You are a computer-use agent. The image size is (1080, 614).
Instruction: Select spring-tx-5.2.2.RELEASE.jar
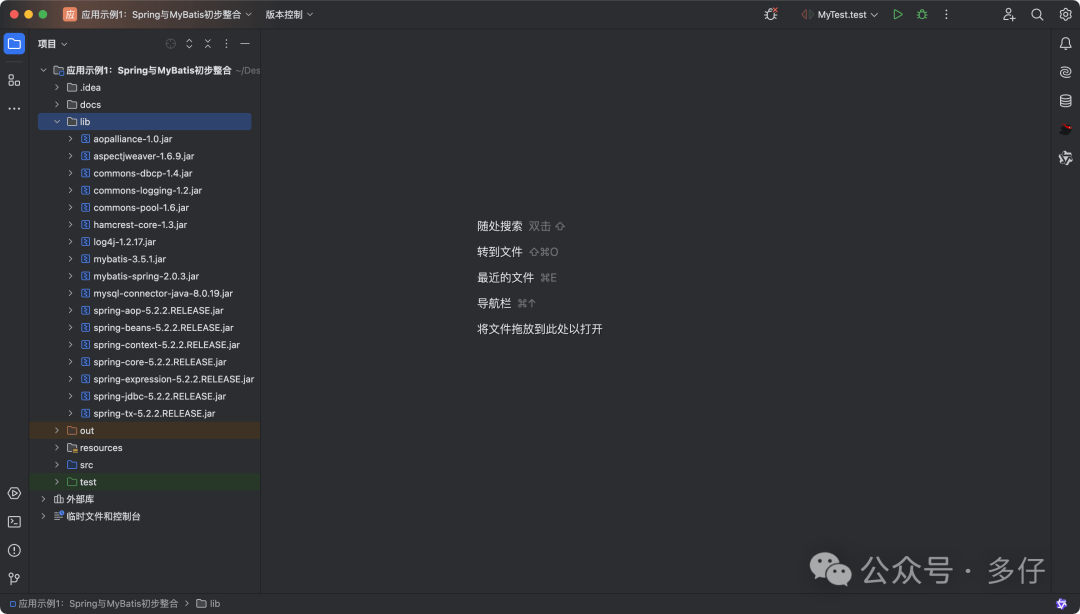(154, 413)
